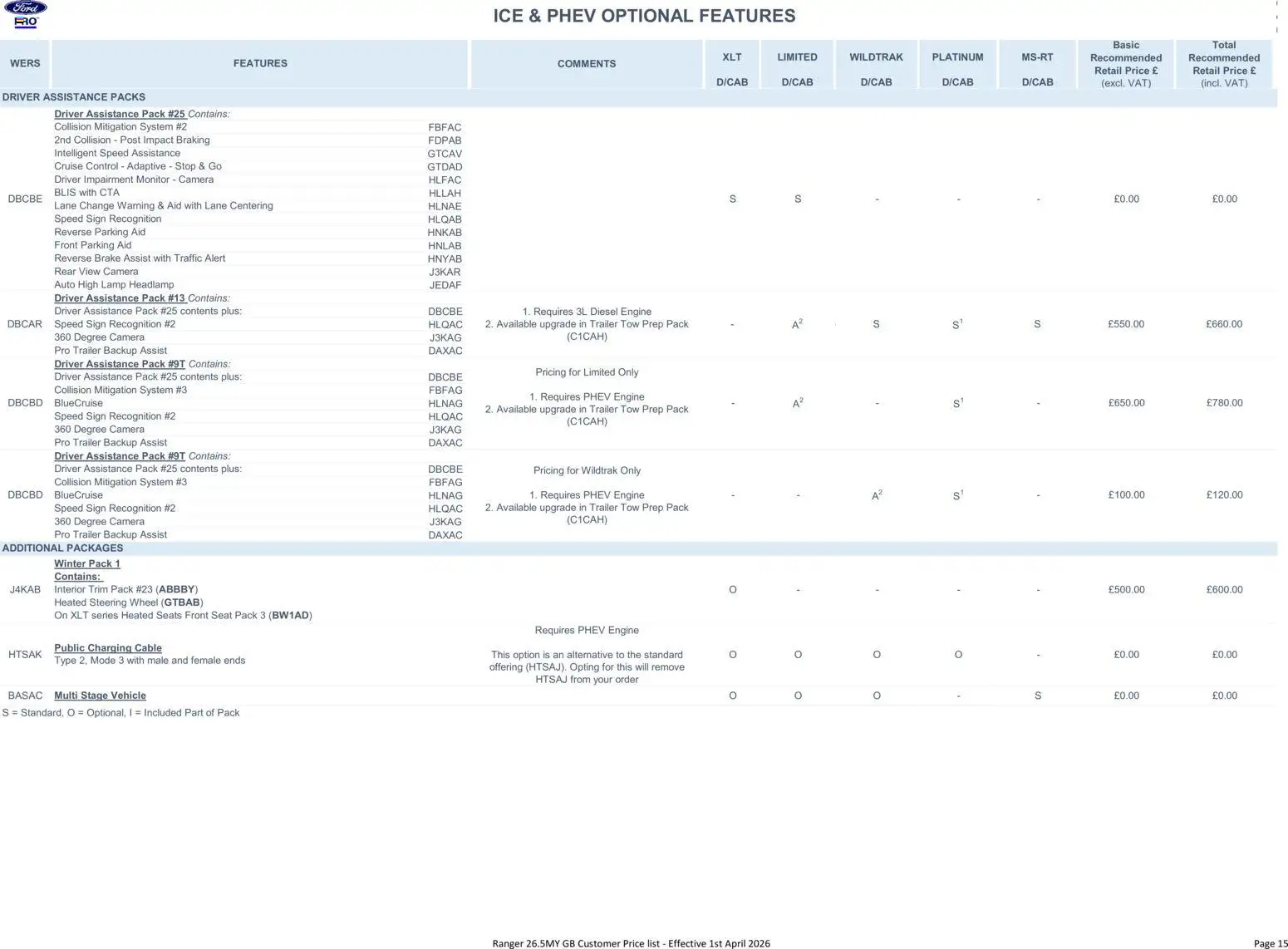Select the "Multi Stage Vehicle" heading
The width and height of the screenshot is (1288, 949).
pos(100,696)
